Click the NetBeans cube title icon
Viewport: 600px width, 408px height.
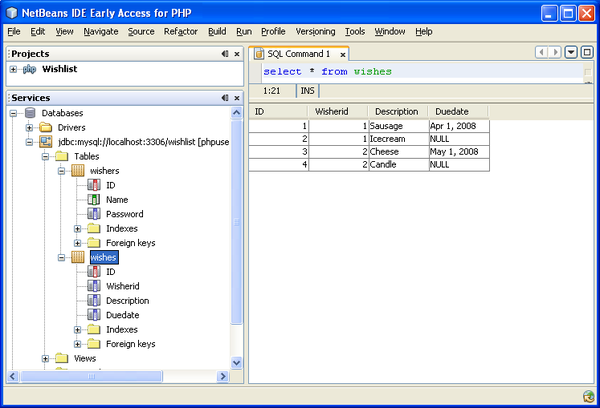point(11,13)
